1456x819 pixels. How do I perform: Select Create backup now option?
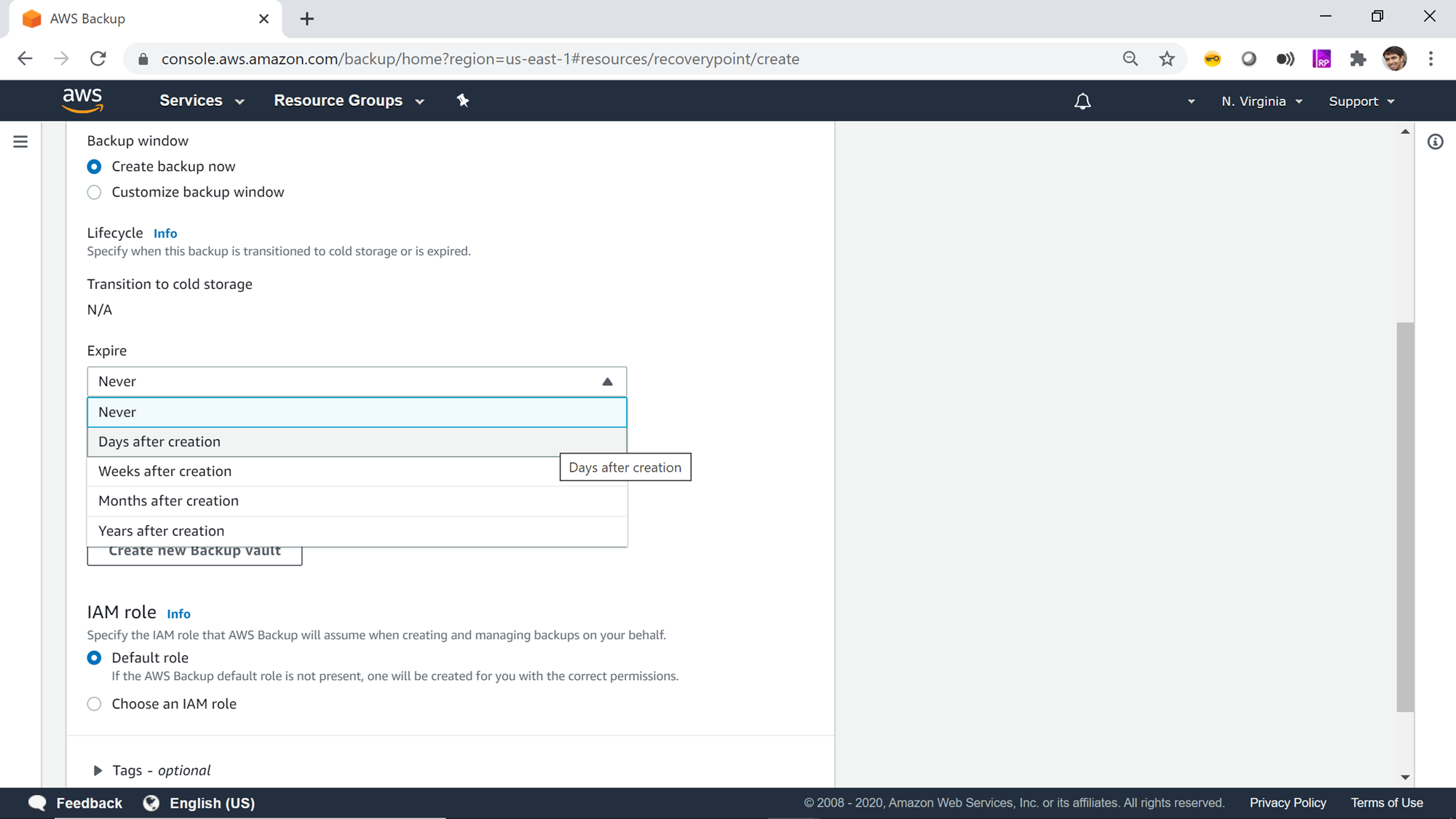(x=94, y=167)
